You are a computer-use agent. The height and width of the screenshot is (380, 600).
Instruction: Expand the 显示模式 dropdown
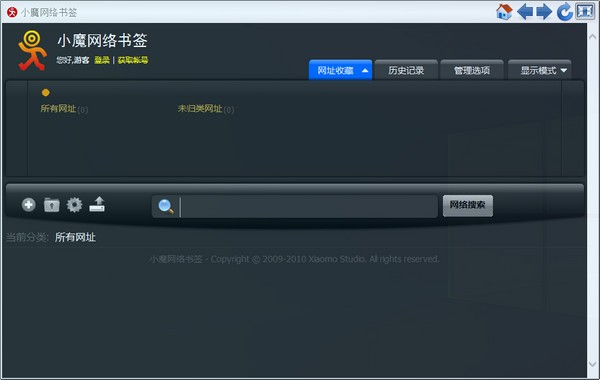(540, 70)
